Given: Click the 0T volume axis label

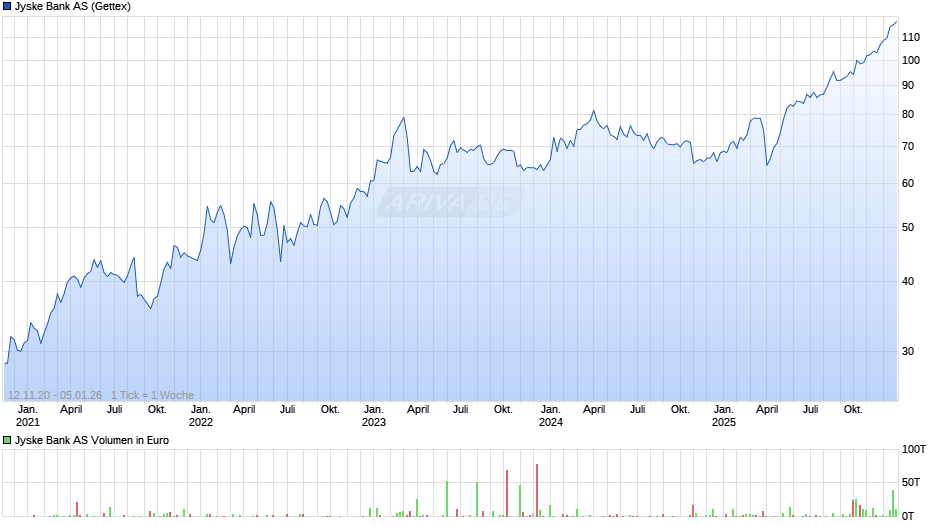Looking at the screenshot, I should [x=908, y=516].
